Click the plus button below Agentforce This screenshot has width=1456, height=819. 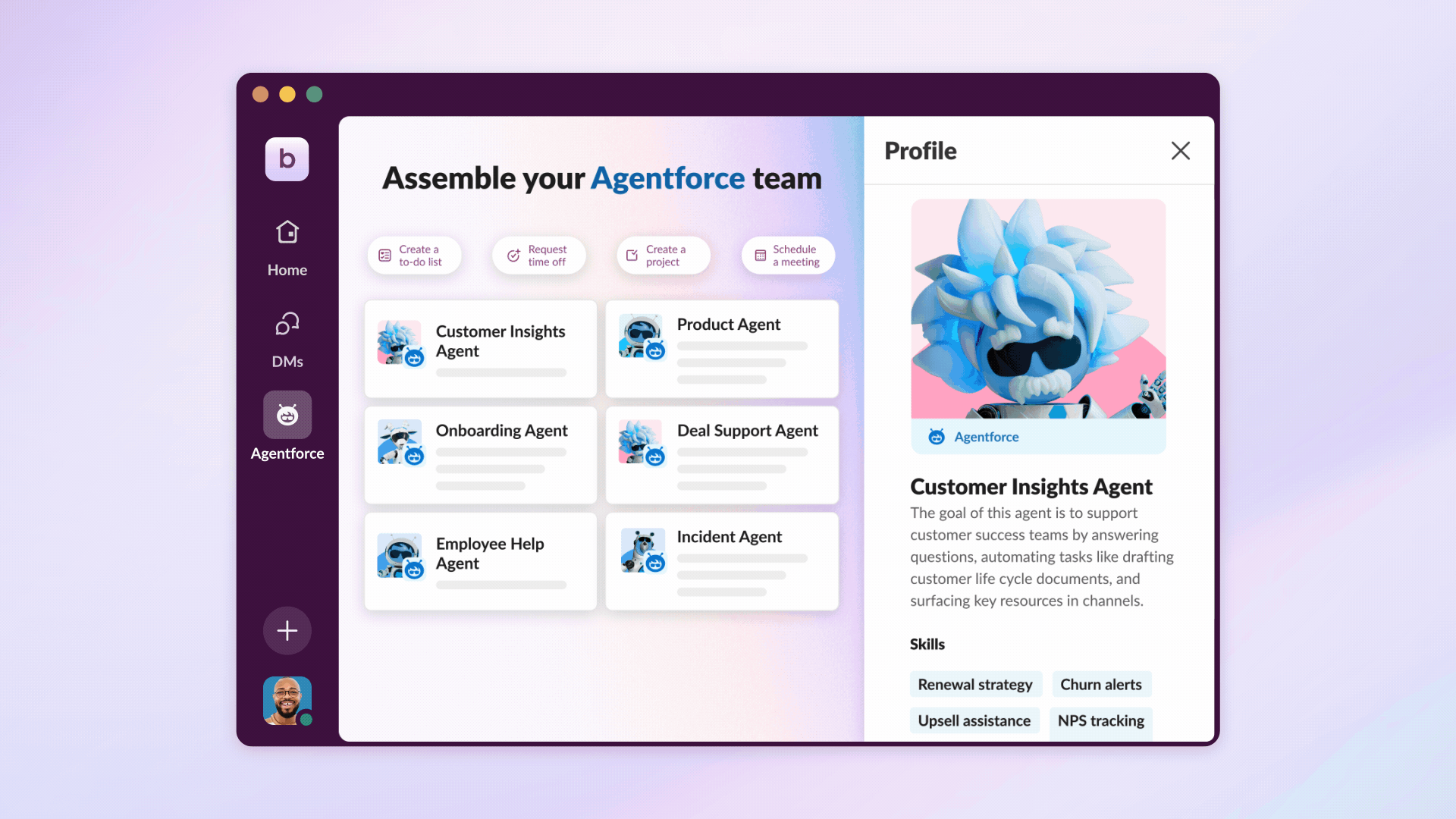287,630
